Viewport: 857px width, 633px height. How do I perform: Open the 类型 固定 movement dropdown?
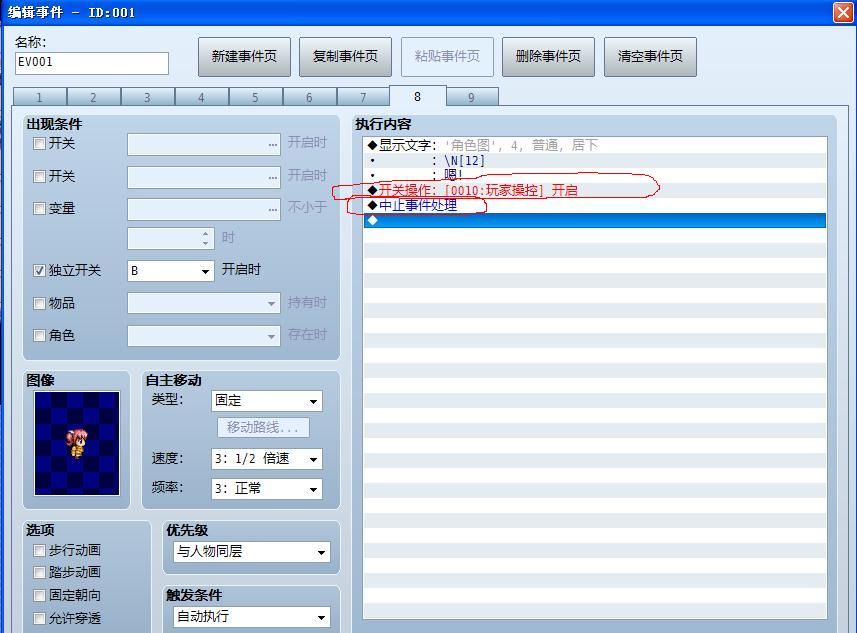click(267, 401)
